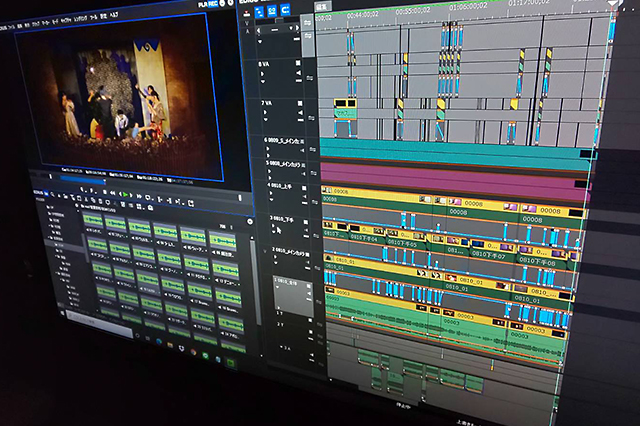Viewport: 640px width, 426px height.
Task: Toggle the middle blue sync mode icon
Action: (272, 11)
